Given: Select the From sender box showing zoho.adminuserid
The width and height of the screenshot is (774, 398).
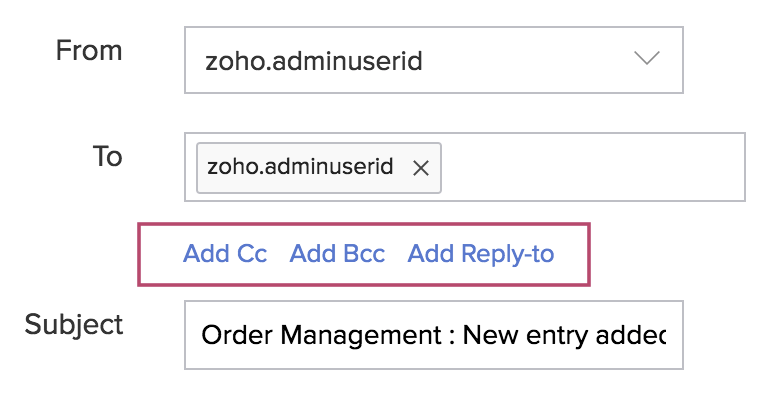Looking at the screenshot, I should coord(434,60).
